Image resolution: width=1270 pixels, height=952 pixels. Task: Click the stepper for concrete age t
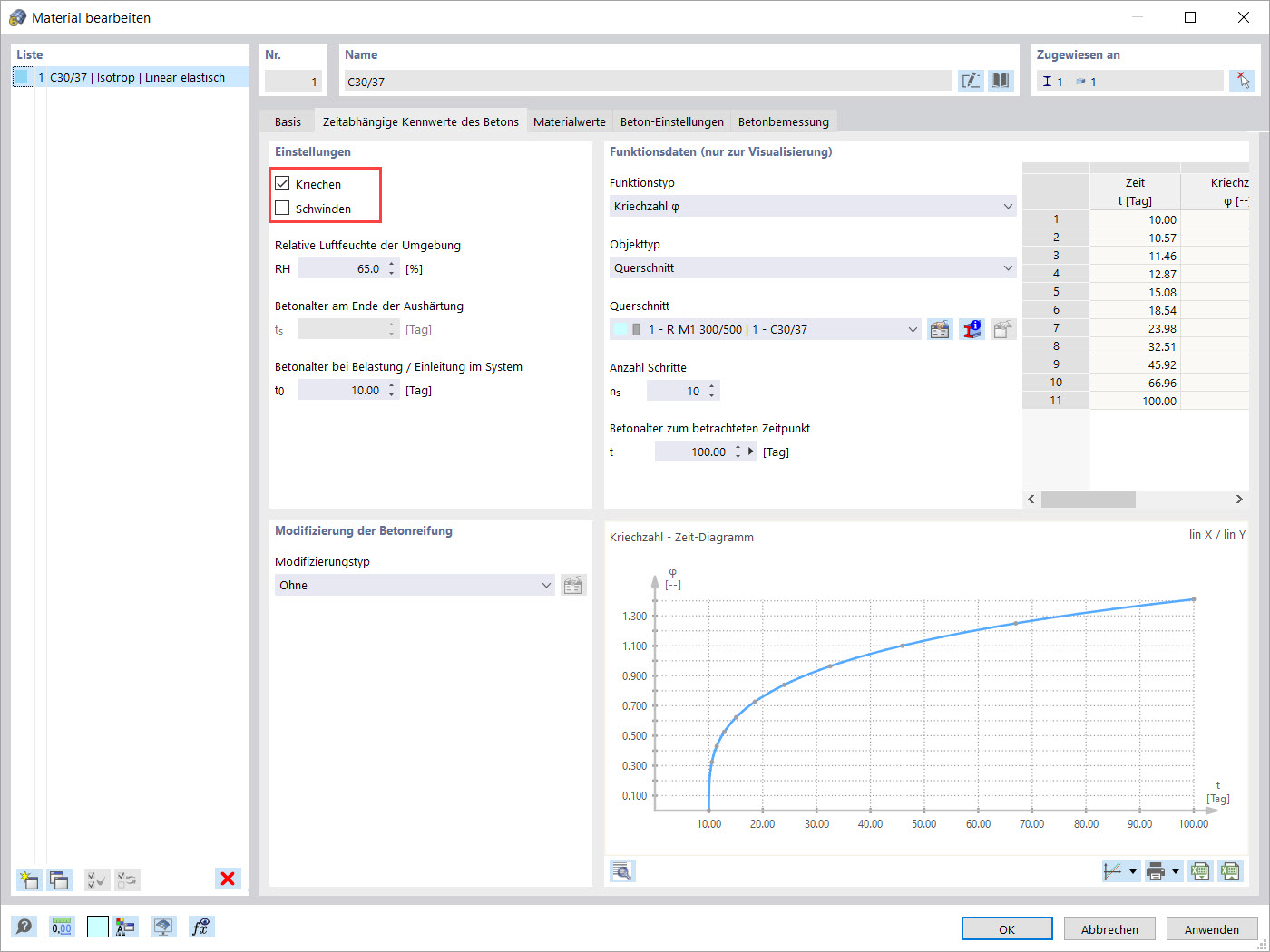(x=738, y=452)
